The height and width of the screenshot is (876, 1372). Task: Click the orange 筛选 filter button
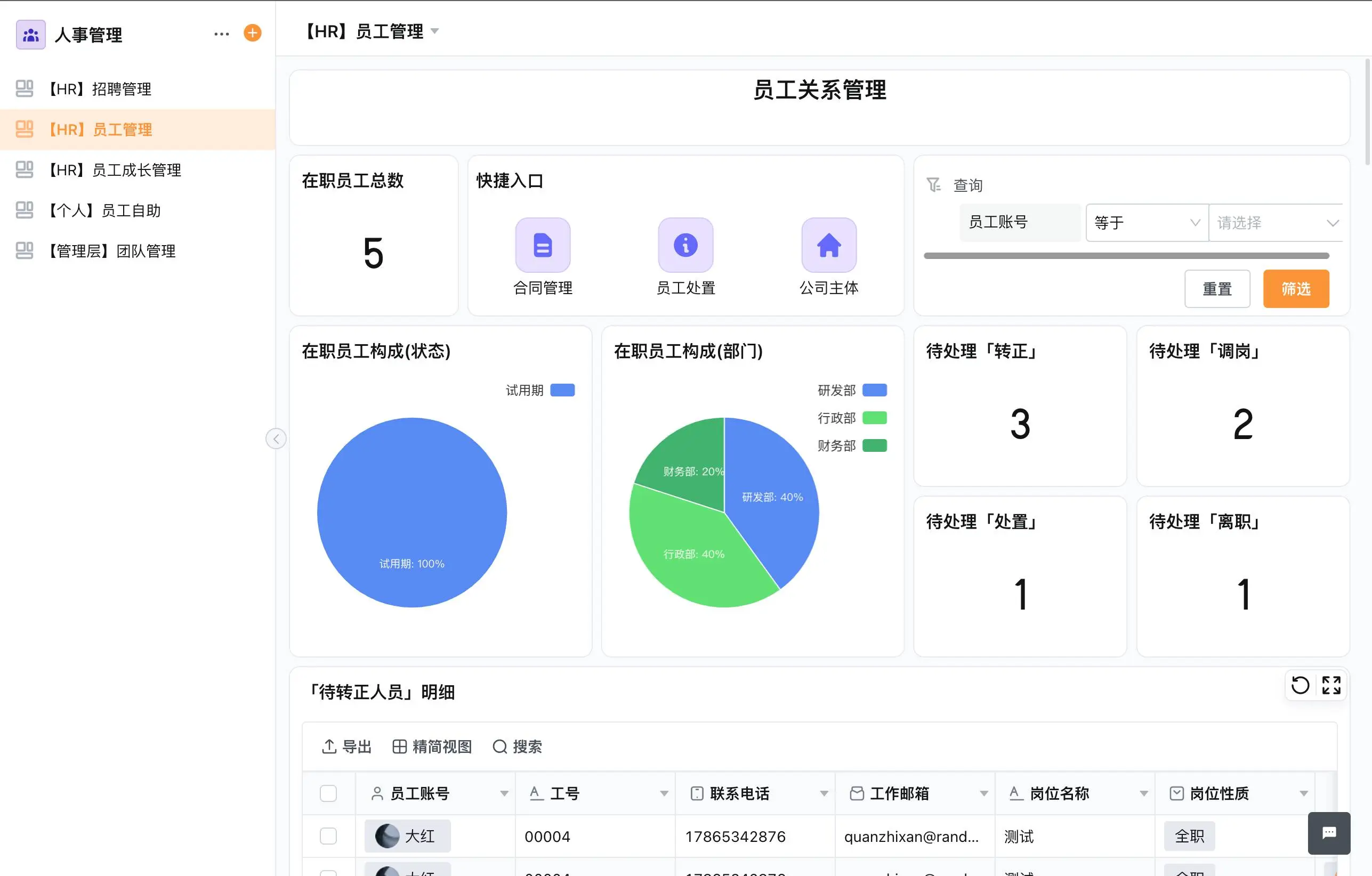click(x=1296, y=289)
